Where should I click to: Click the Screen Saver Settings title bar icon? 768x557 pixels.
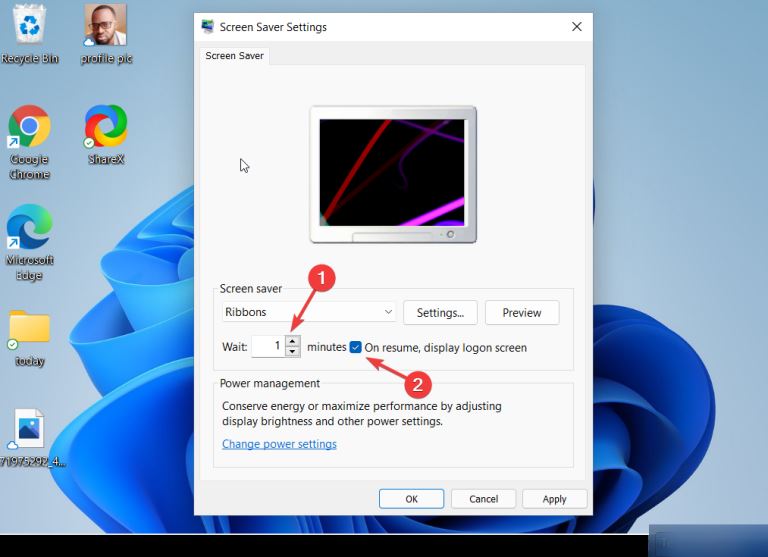(x=208, y=26)
